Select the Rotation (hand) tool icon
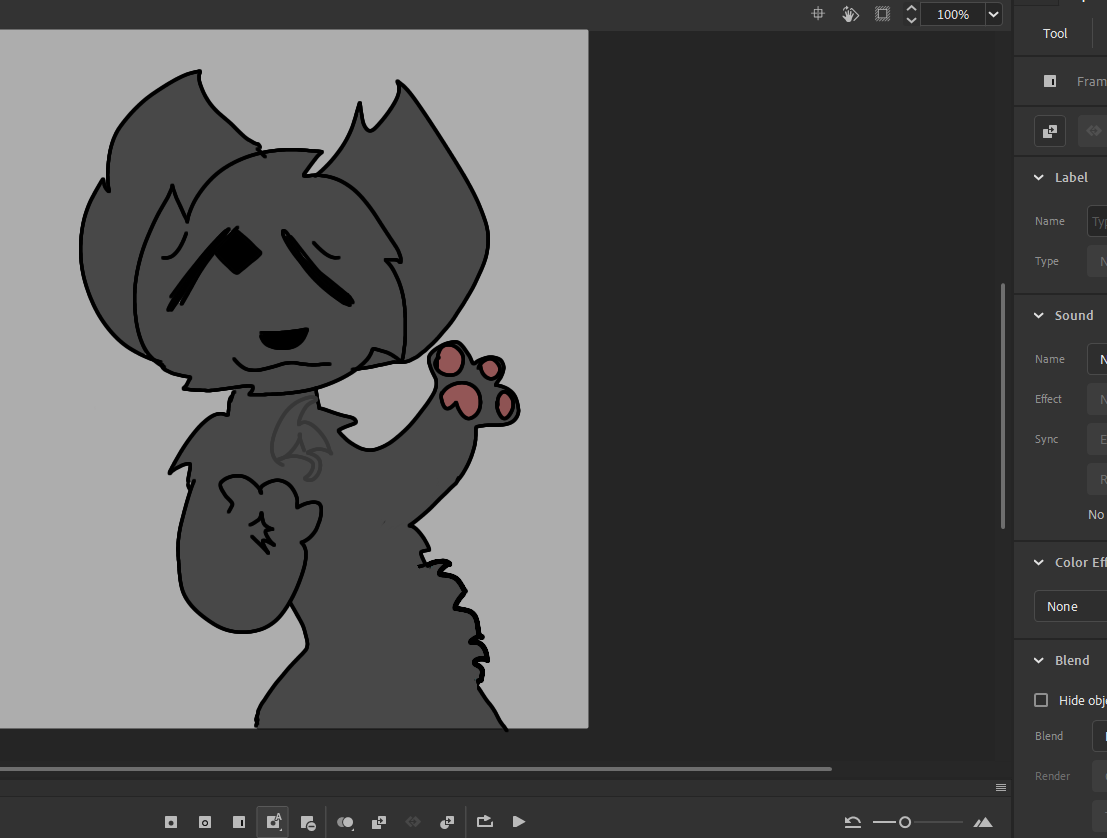Screen dimensions: 1107x838 [850, 14]
